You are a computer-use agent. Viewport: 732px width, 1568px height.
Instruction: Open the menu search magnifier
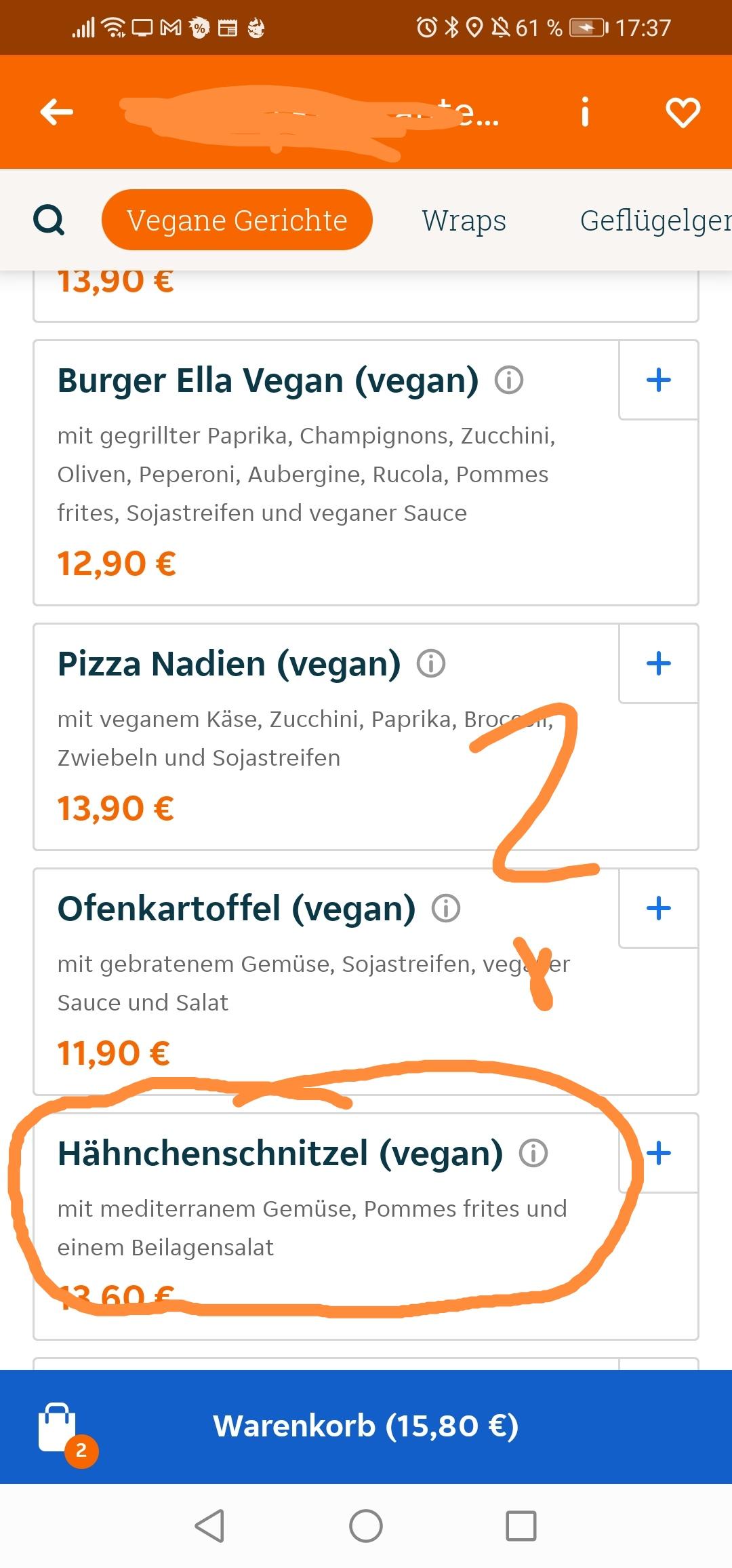49,220
